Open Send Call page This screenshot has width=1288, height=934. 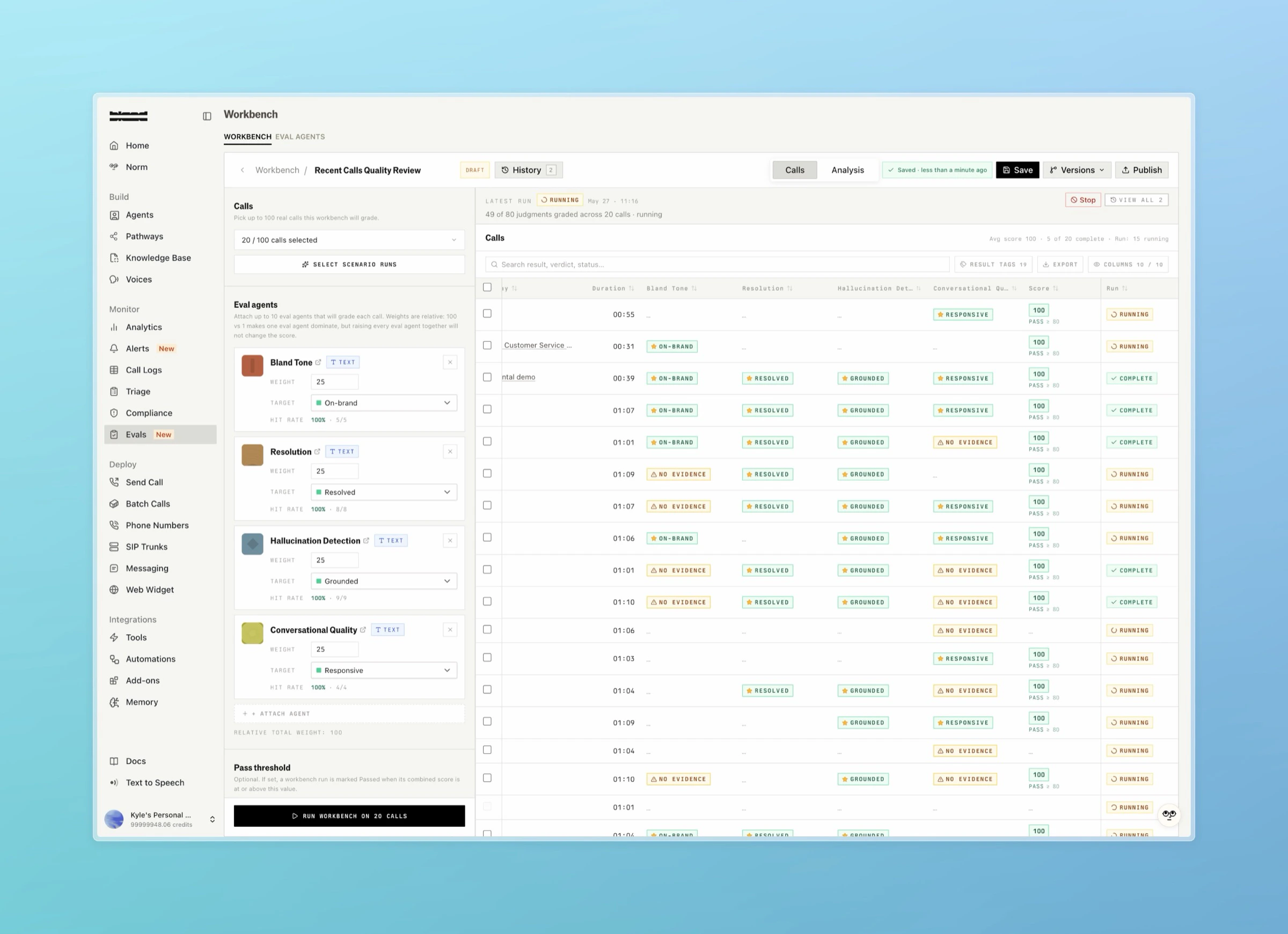144,482
